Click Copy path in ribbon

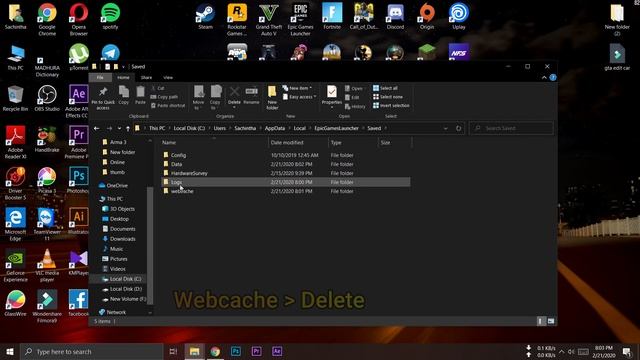click(164, 97)
